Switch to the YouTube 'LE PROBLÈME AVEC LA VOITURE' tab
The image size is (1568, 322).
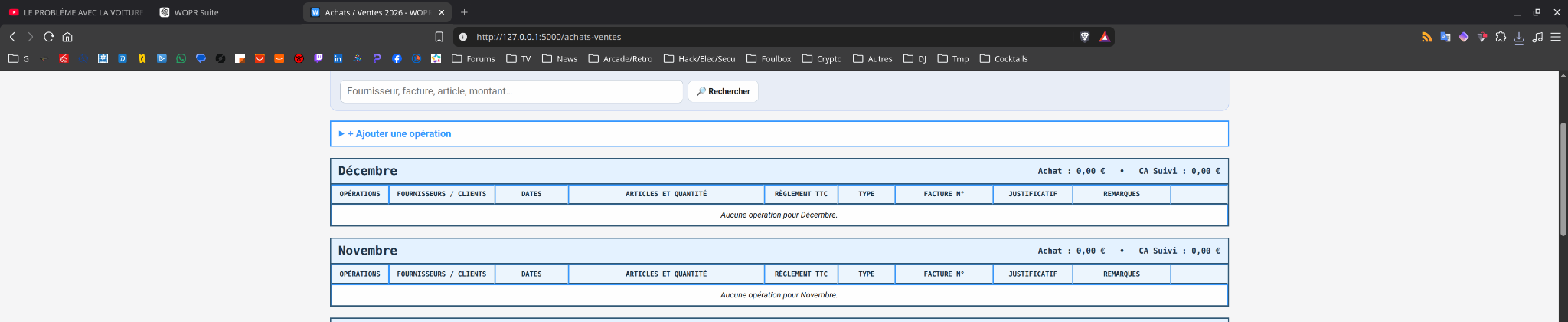[75, 12]
